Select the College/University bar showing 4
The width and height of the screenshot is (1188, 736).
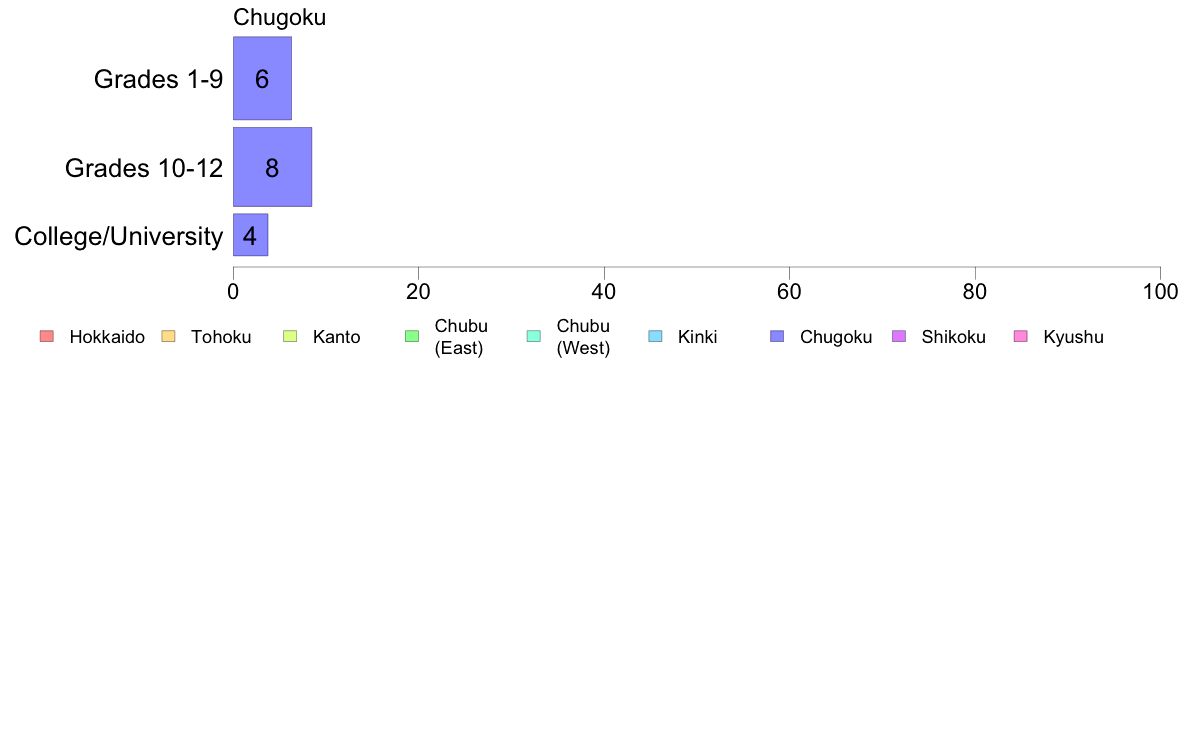pyautogui.click(x=250, y=235)
